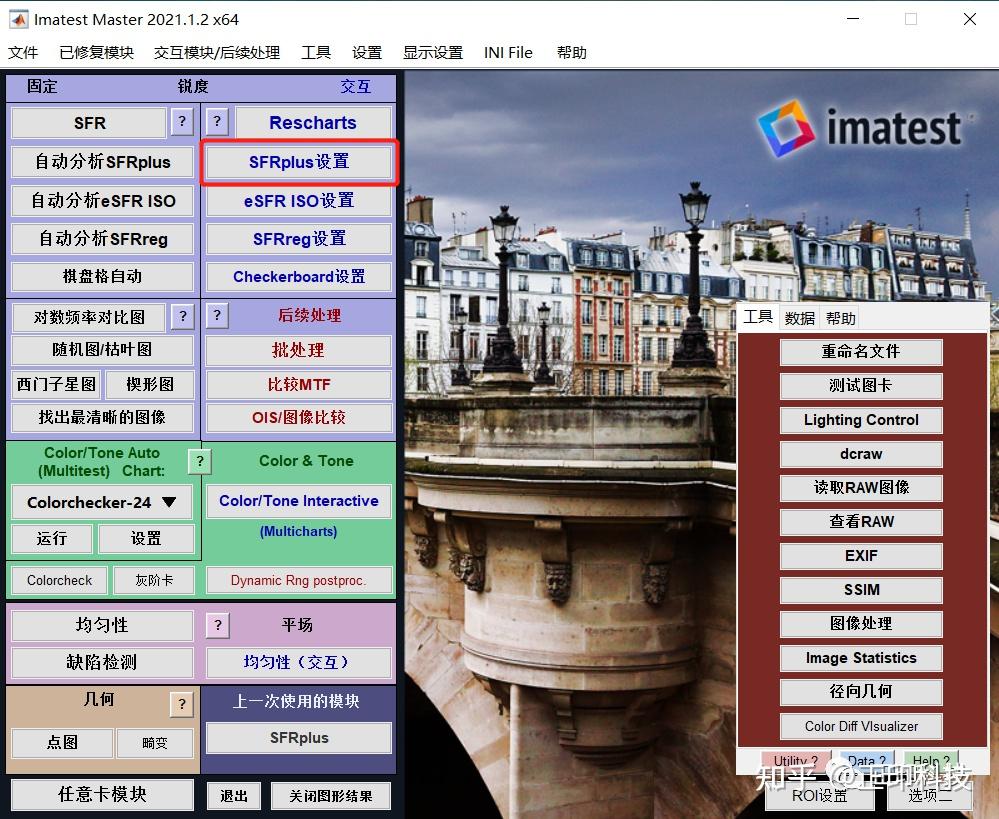The height and width of the screenshot is (819, 999).
Task: Click the question mark in the 几何 section
Action: [181, 704]
